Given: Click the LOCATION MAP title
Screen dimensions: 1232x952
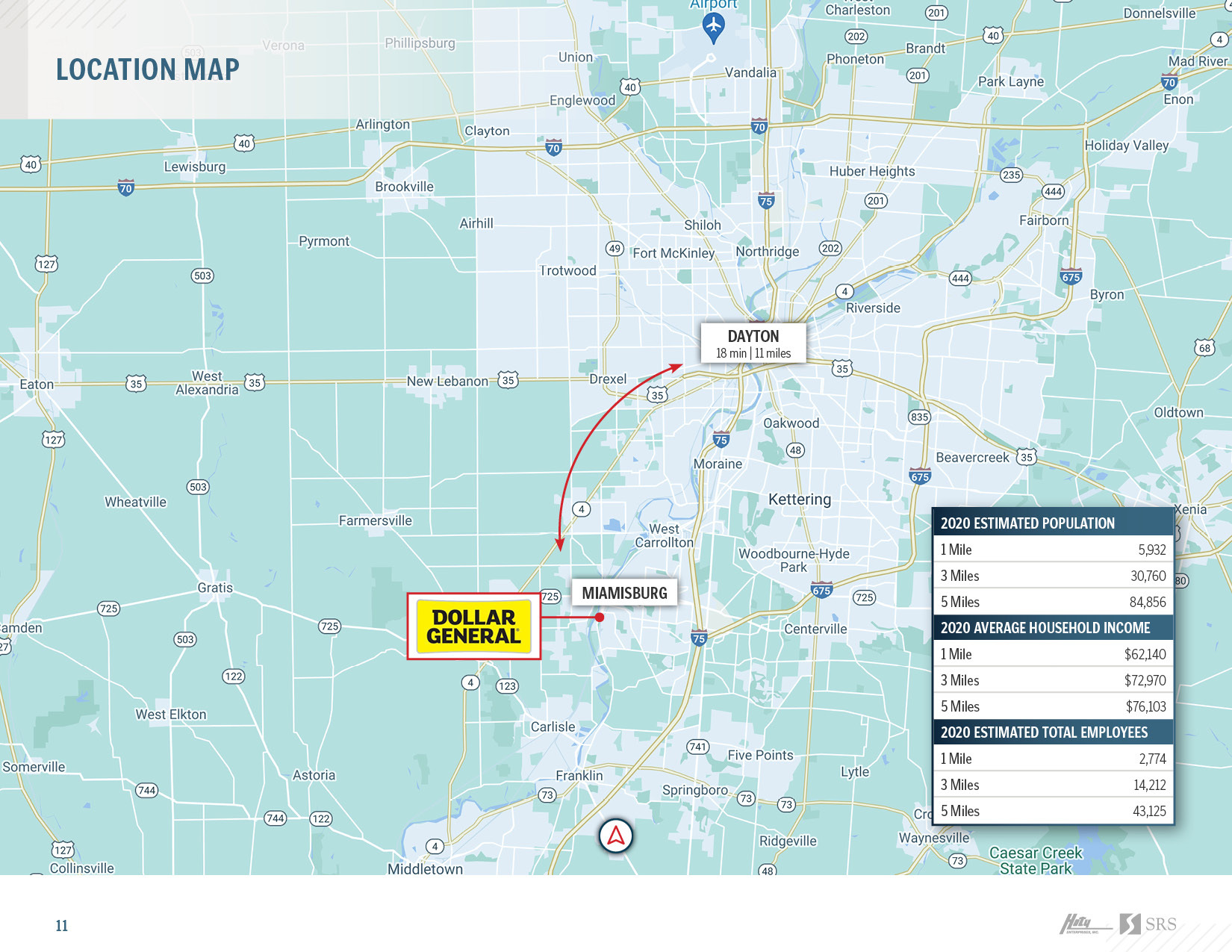Looking at the screenshot, I should pos(148,69).
